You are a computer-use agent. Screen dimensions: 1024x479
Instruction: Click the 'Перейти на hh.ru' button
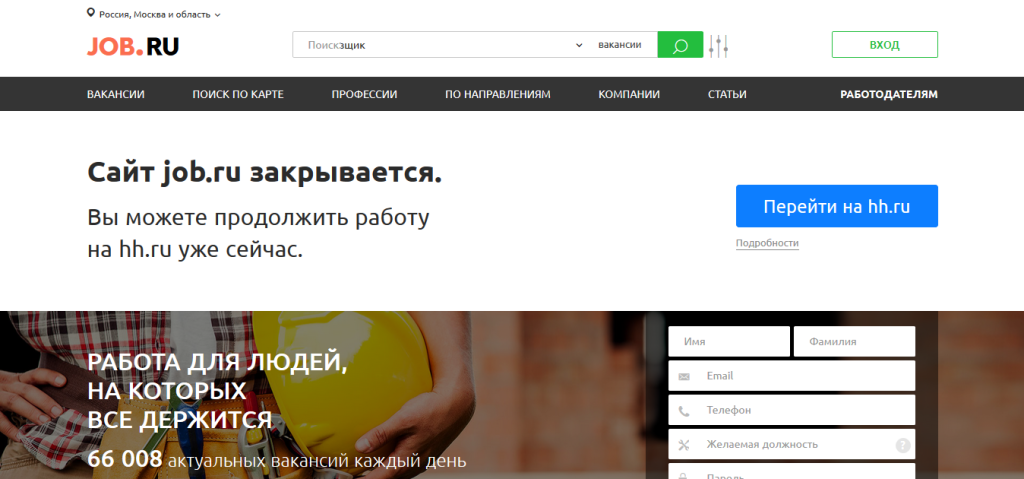point(837,206)
